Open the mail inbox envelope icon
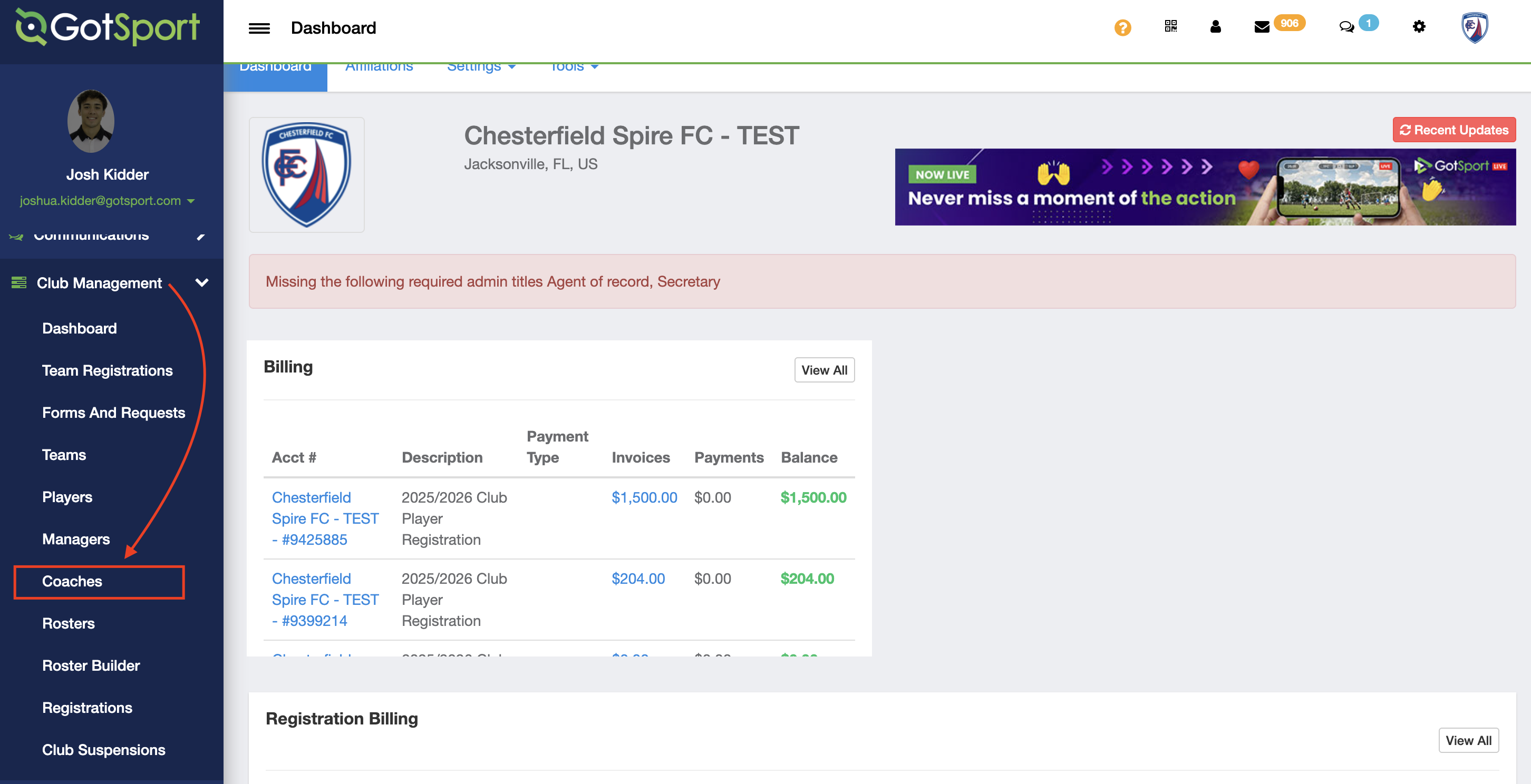Viewport: 1531px width, 784px height. click(1261, 27)
